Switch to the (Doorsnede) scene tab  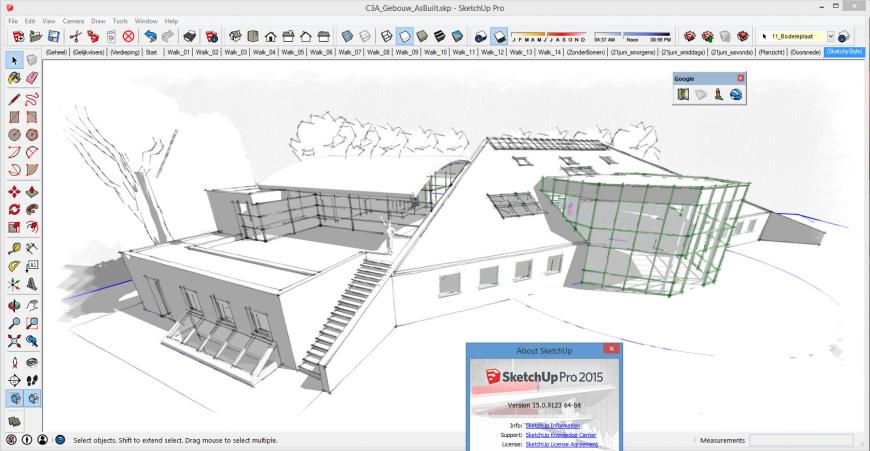[x=805, y=52]
